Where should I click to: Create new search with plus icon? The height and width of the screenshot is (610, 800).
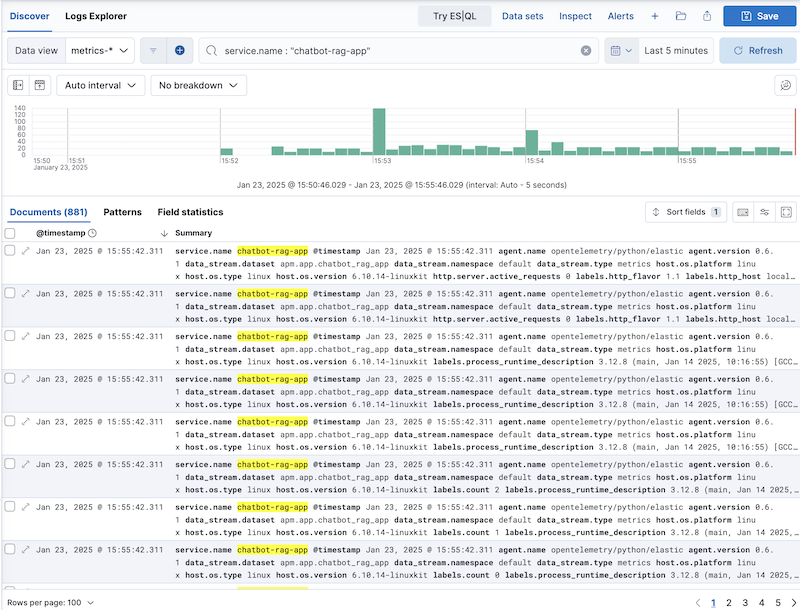(655, 16)
